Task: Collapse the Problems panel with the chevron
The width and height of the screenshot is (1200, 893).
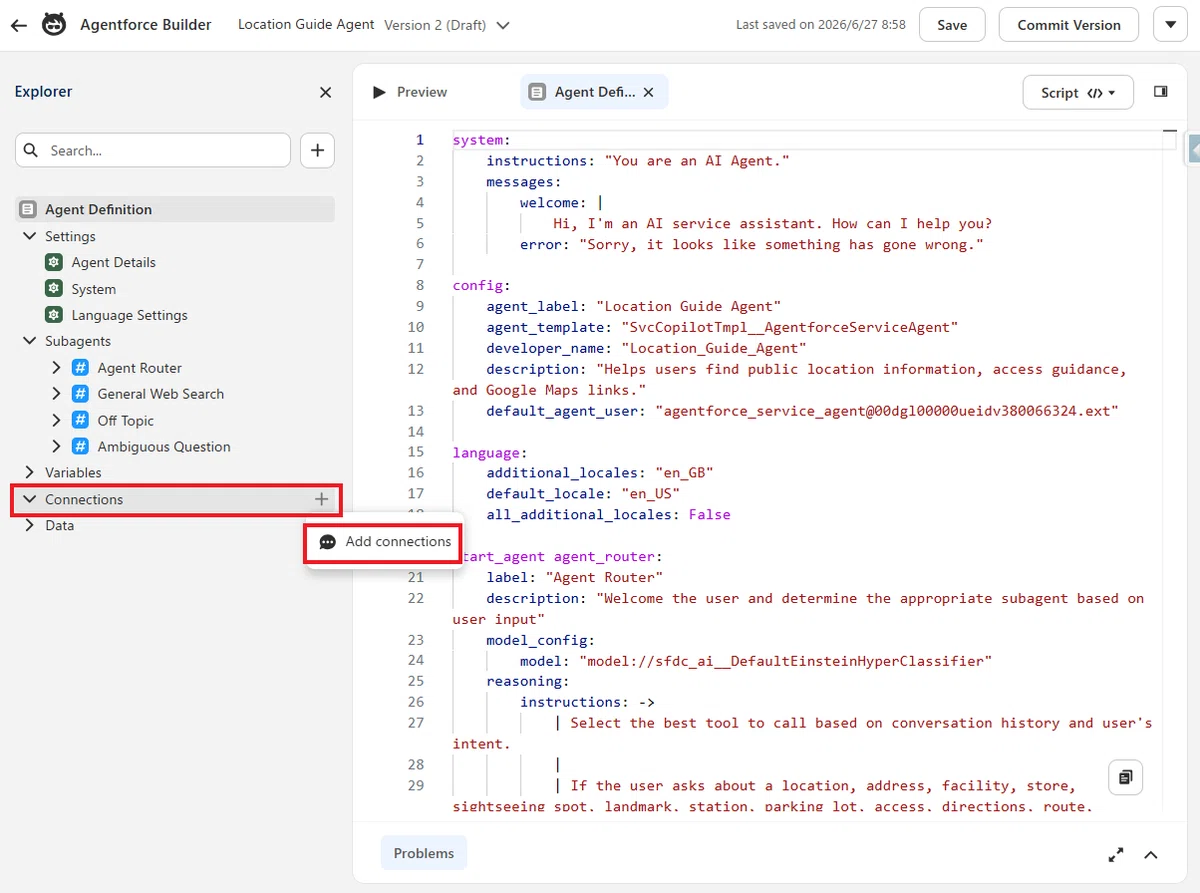Action: pyautogui.click(x=1151, y=855)
